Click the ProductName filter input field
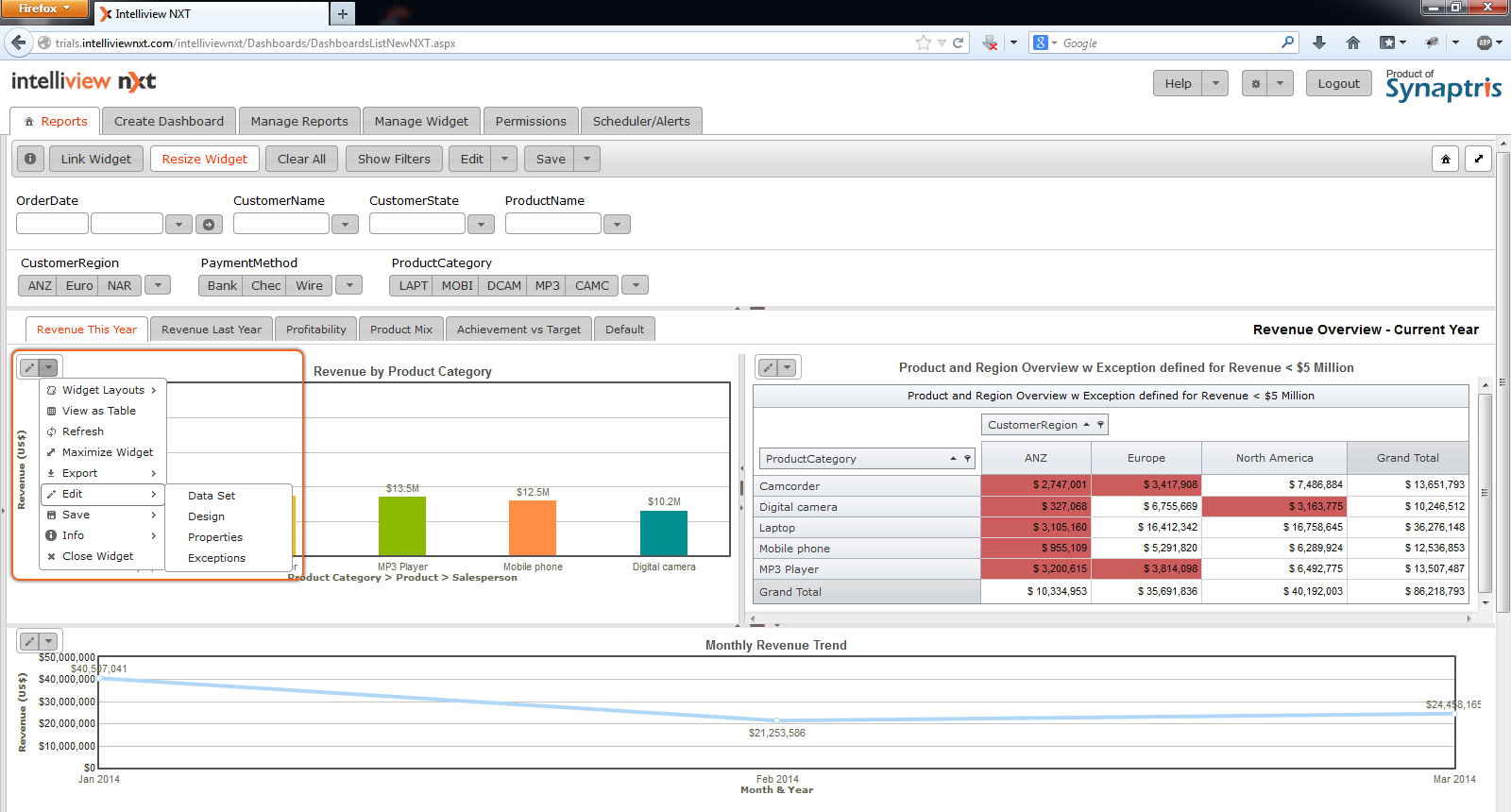The width and height of the screenshot is (1511, 812). (552, 224)
